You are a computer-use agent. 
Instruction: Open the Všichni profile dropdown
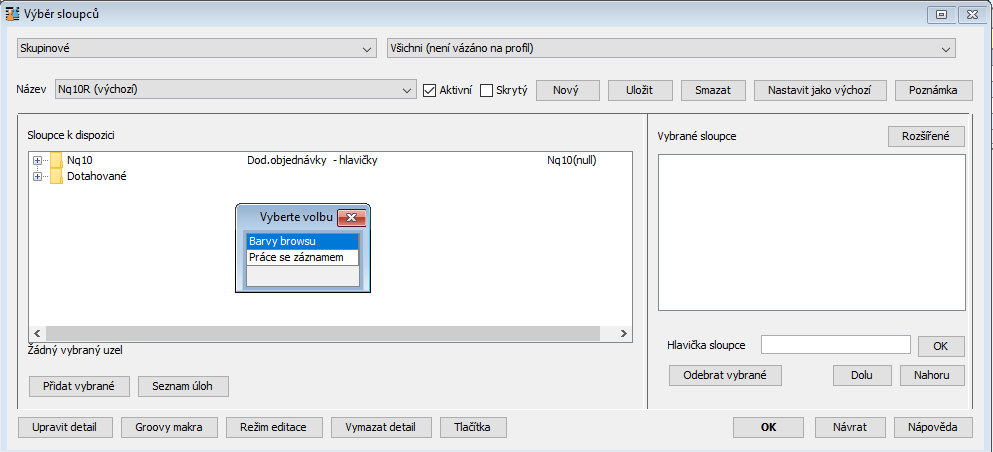[x=945, y=48]
